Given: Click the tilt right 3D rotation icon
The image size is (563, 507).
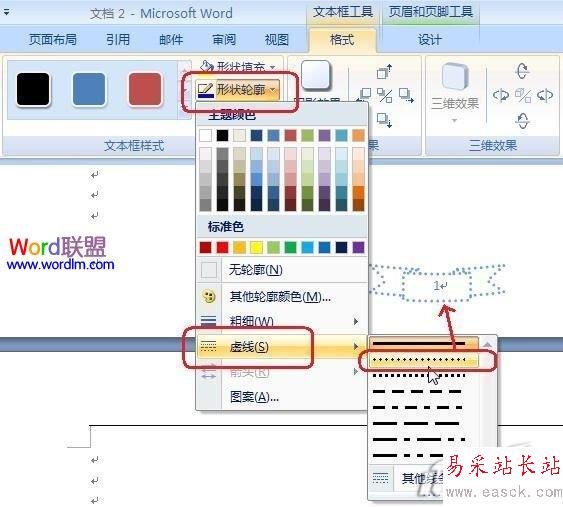Looking at the screenshot, I should [x=545, y=96].
